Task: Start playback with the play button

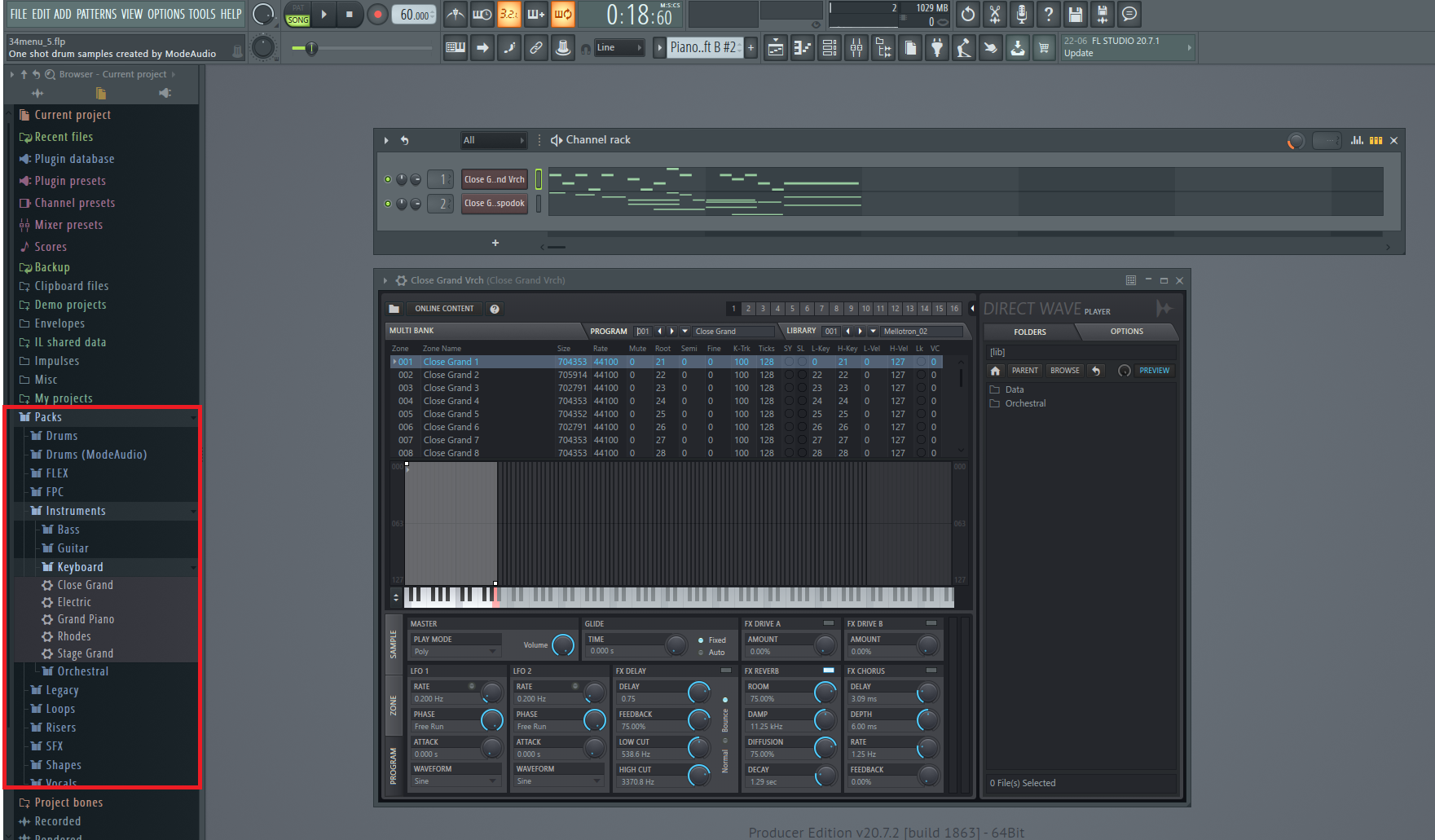Action: click(324, 14)
